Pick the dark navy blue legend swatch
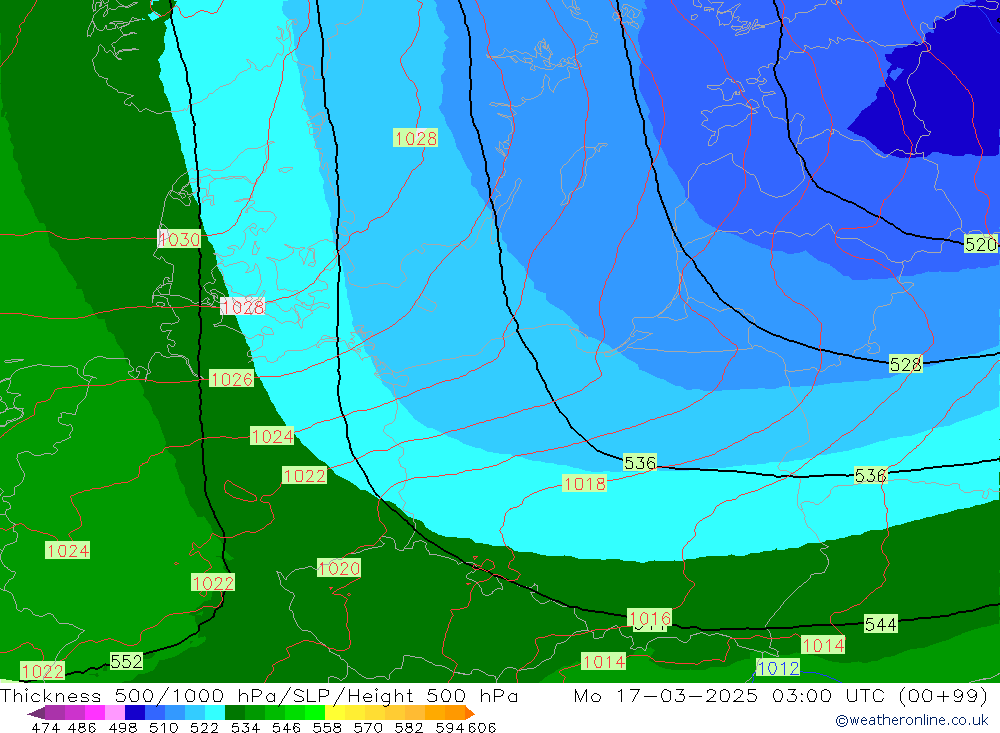The height and width of the screenshot is (733, 1000). click(135, 713)
